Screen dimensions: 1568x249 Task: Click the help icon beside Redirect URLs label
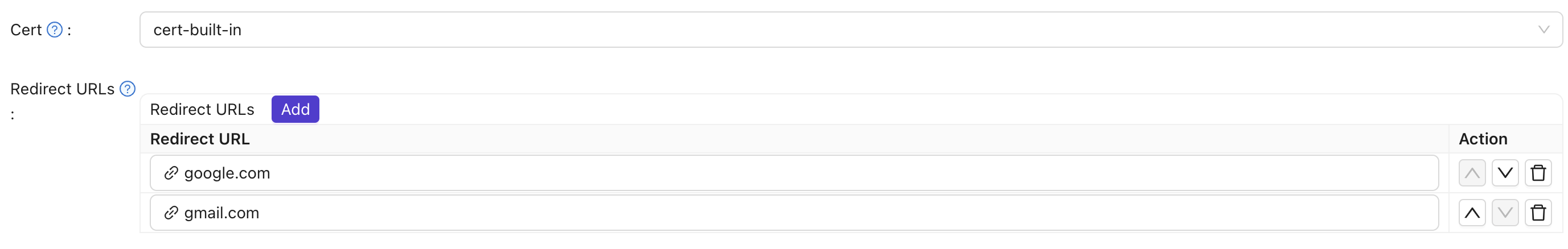coord(127,89)
